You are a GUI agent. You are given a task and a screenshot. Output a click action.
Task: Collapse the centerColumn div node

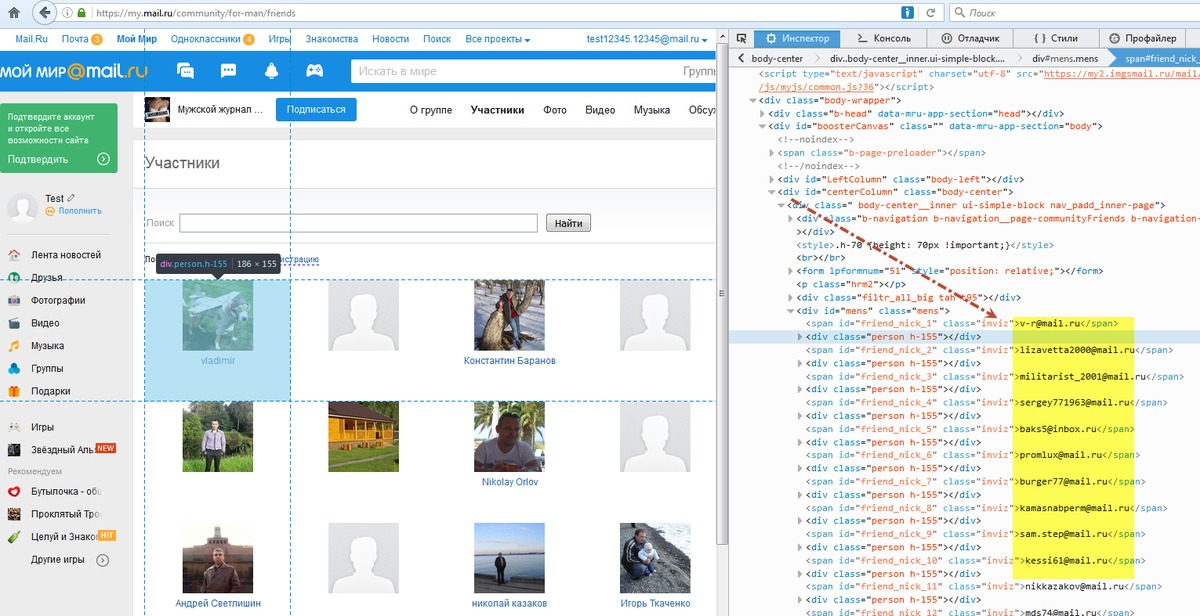click(x=772, y=192)
